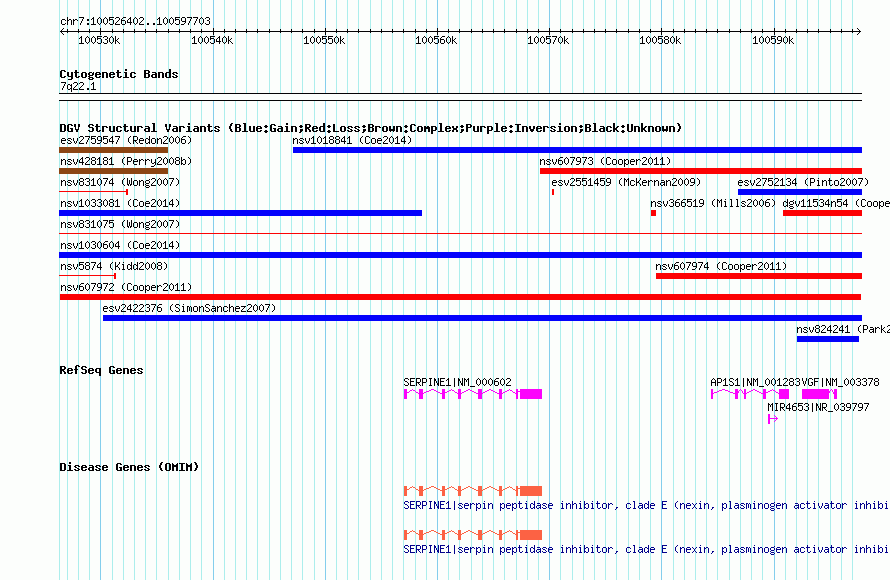
Task: Open nsv607974 (Cooper2011) label
Action: [x=721, y=266]
